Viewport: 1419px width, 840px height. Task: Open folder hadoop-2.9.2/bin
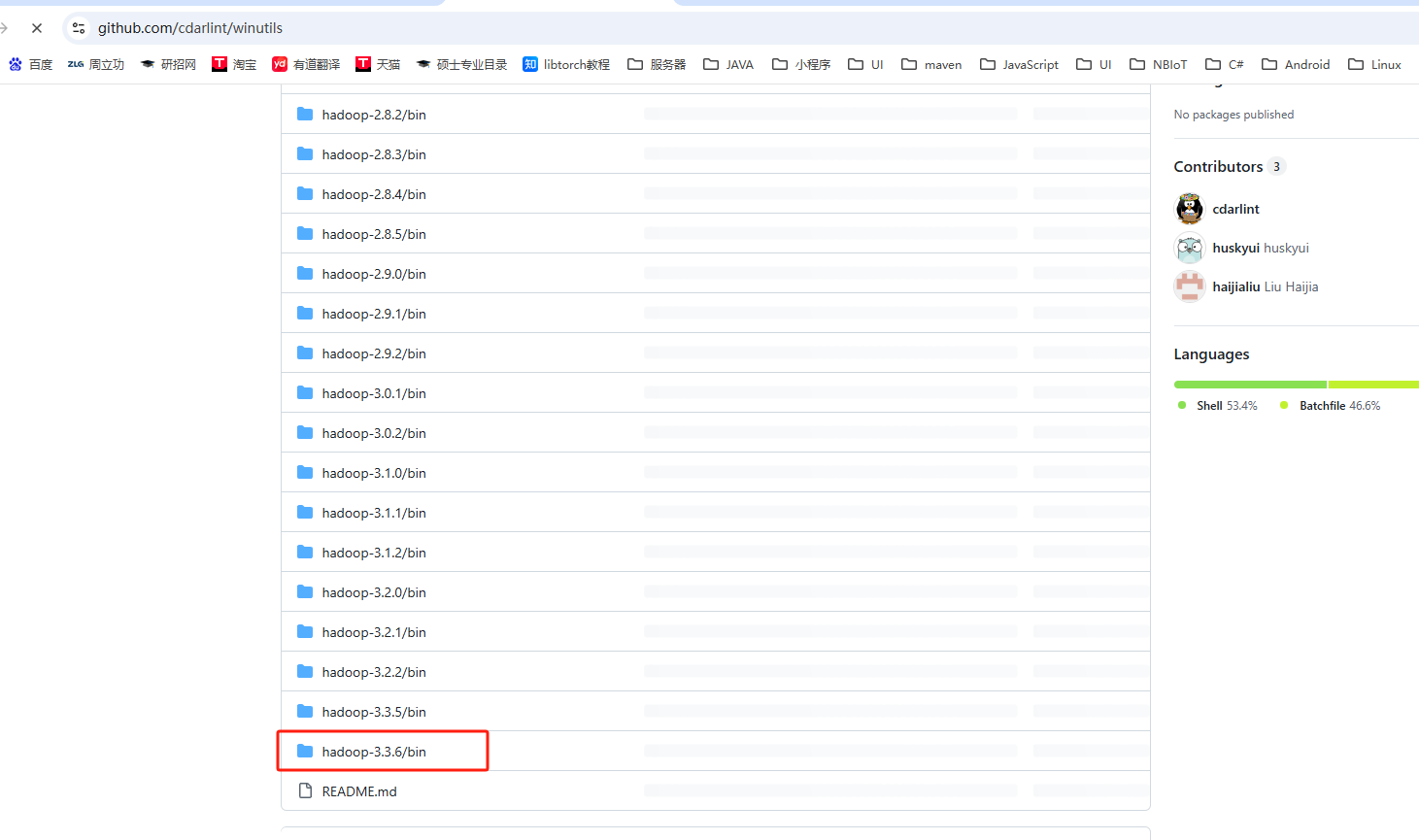(x=374, y=353)
